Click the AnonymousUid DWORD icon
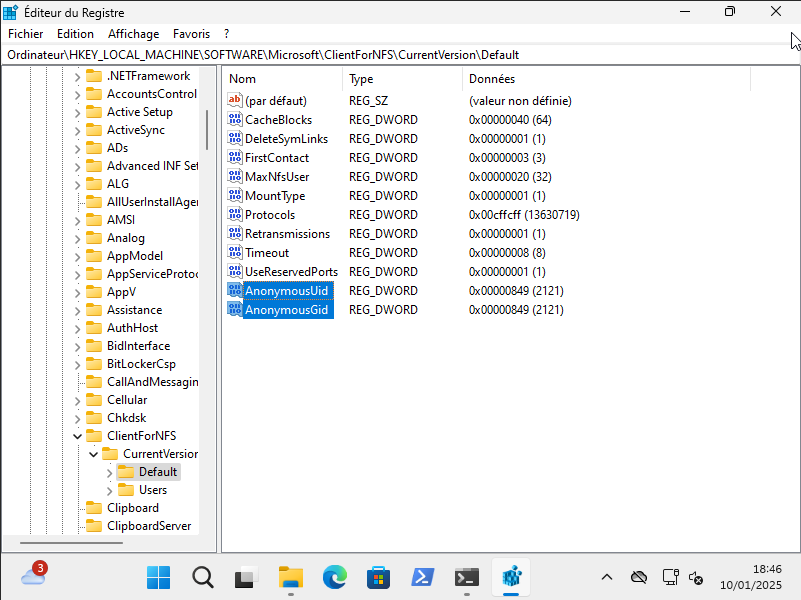Image resolution: width=801 pixels, height=600 pixels. pos(235,291)
